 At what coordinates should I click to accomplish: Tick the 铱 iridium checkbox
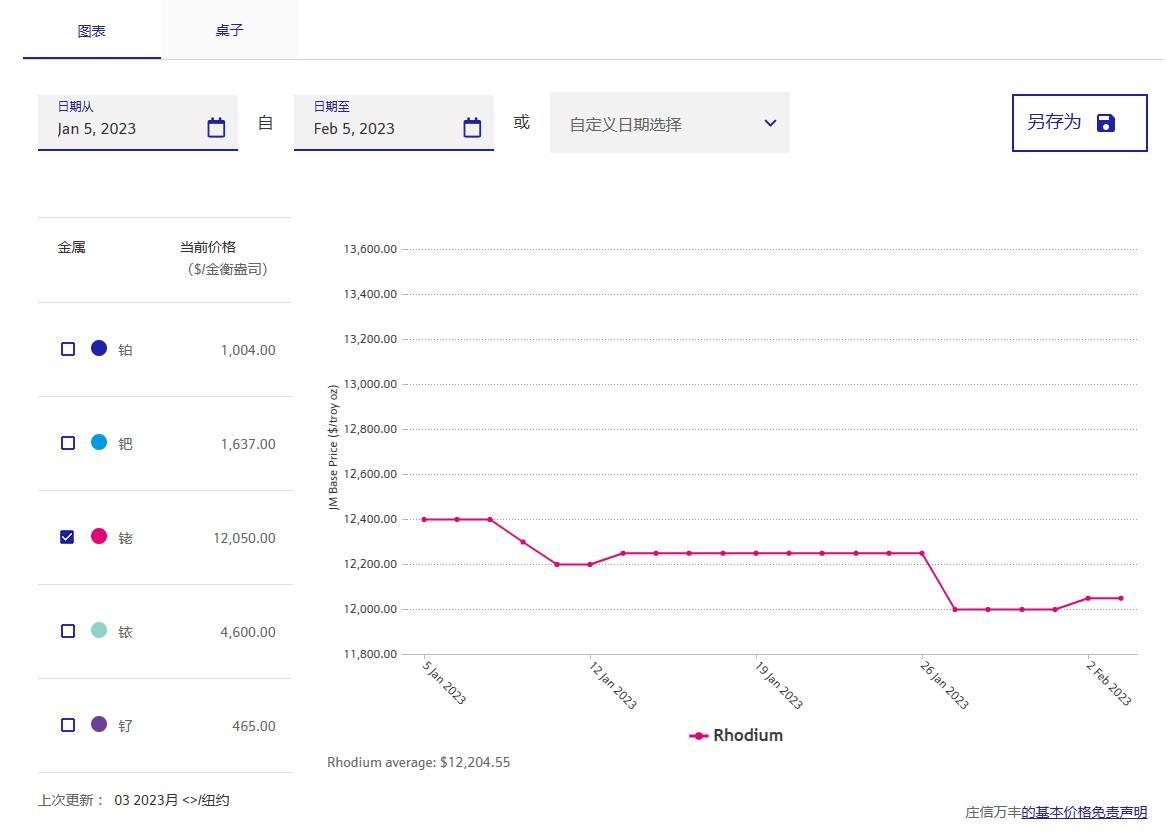(68, 631)
